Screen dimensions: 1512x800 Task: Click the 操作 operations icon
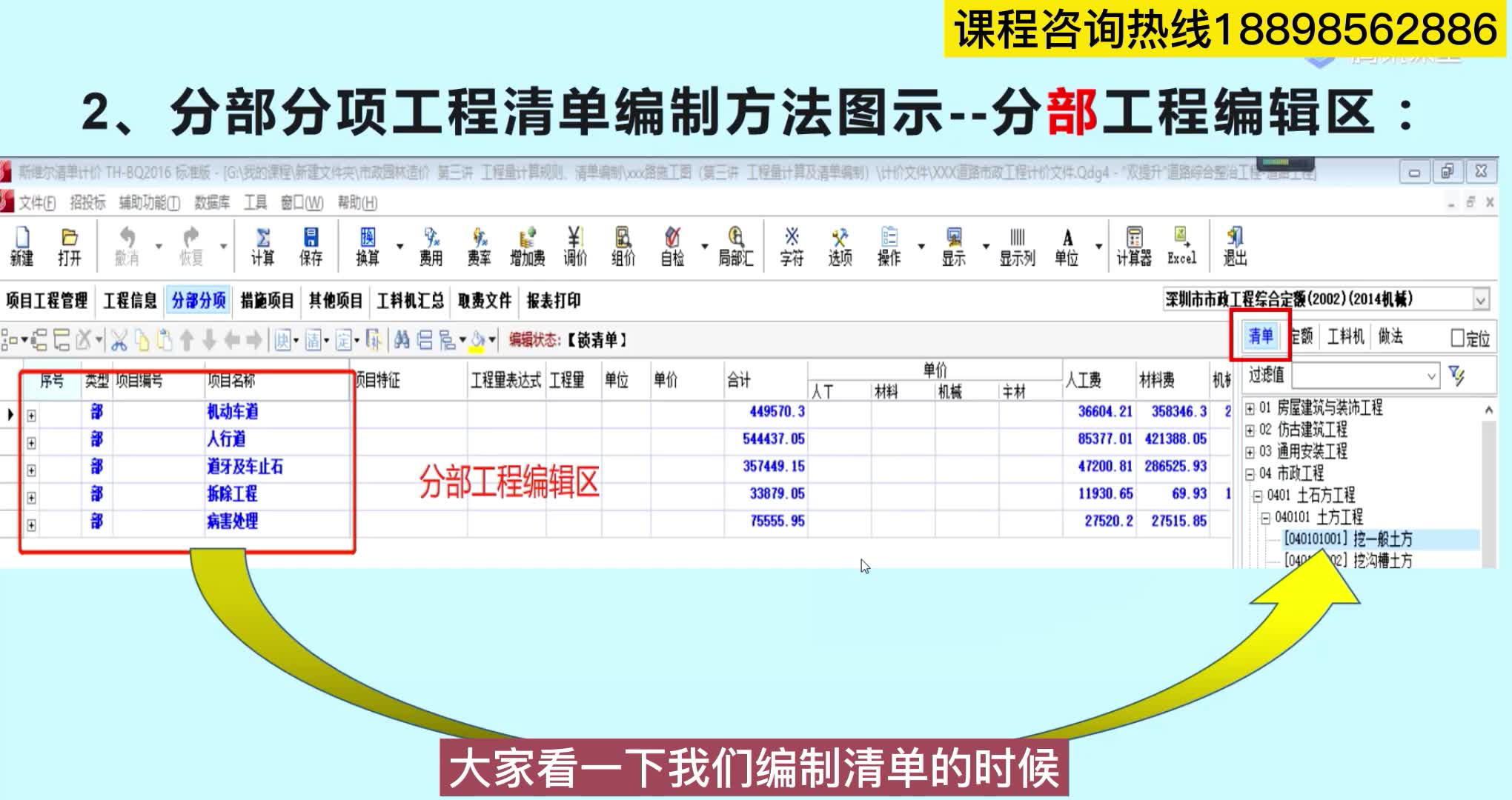pyautogui.click(x=889, y=246)
